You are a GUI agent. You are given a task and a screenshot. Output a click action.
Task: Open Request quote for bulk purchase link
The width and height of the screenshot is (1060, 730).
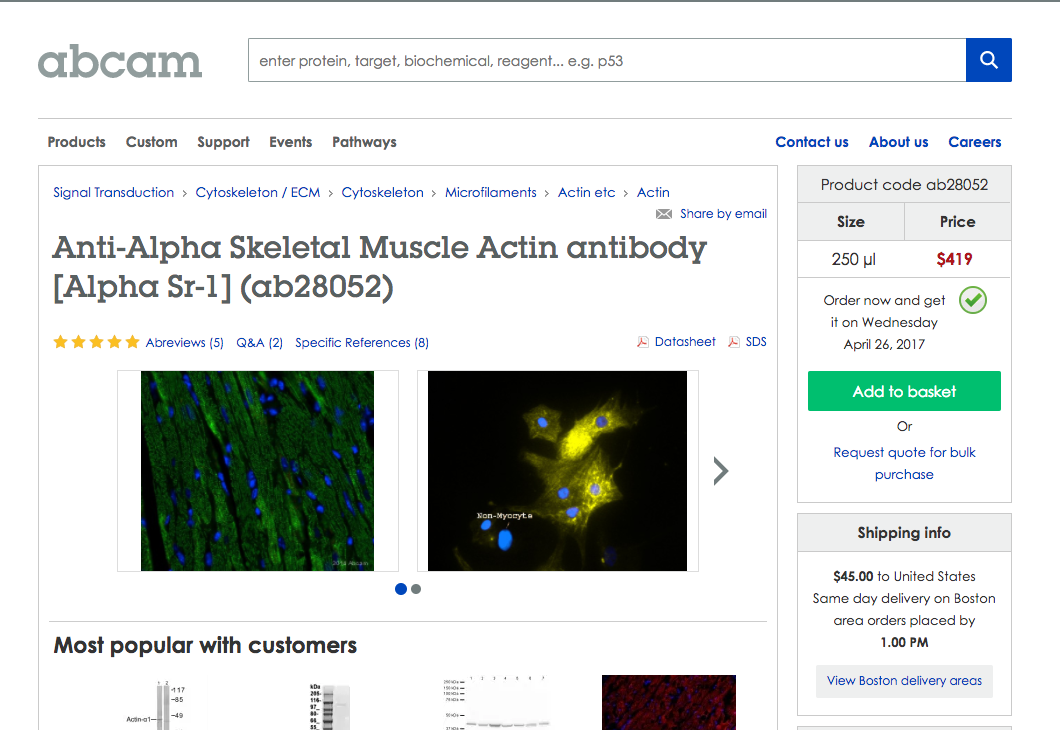tap(905, 463)
